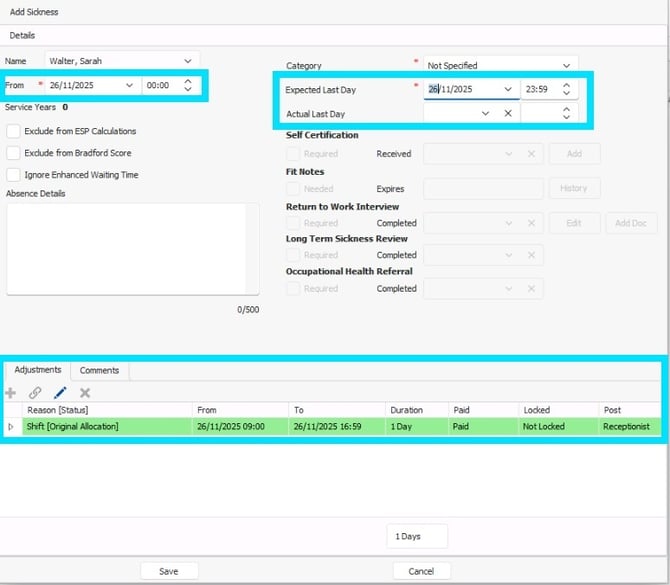This screenshot has width=670, height=585.
Task: Clear the Return to Work completed date
Action: pyautogui.click(x=532, y=223)
